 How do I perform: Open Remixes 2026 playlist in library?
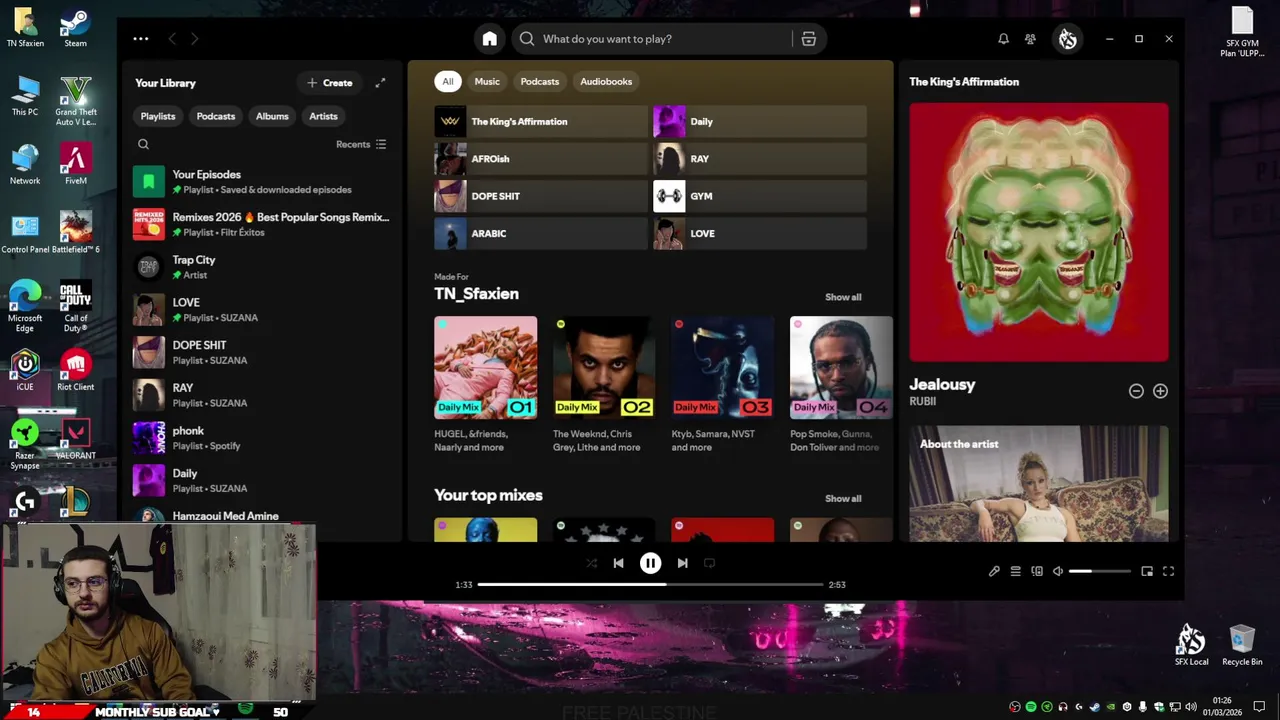point(262,224)
